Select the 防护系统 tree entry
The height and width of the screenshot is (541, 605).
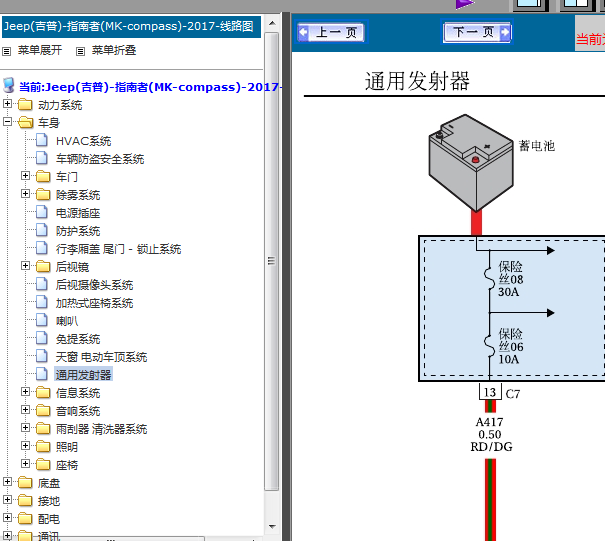[78, 231]
